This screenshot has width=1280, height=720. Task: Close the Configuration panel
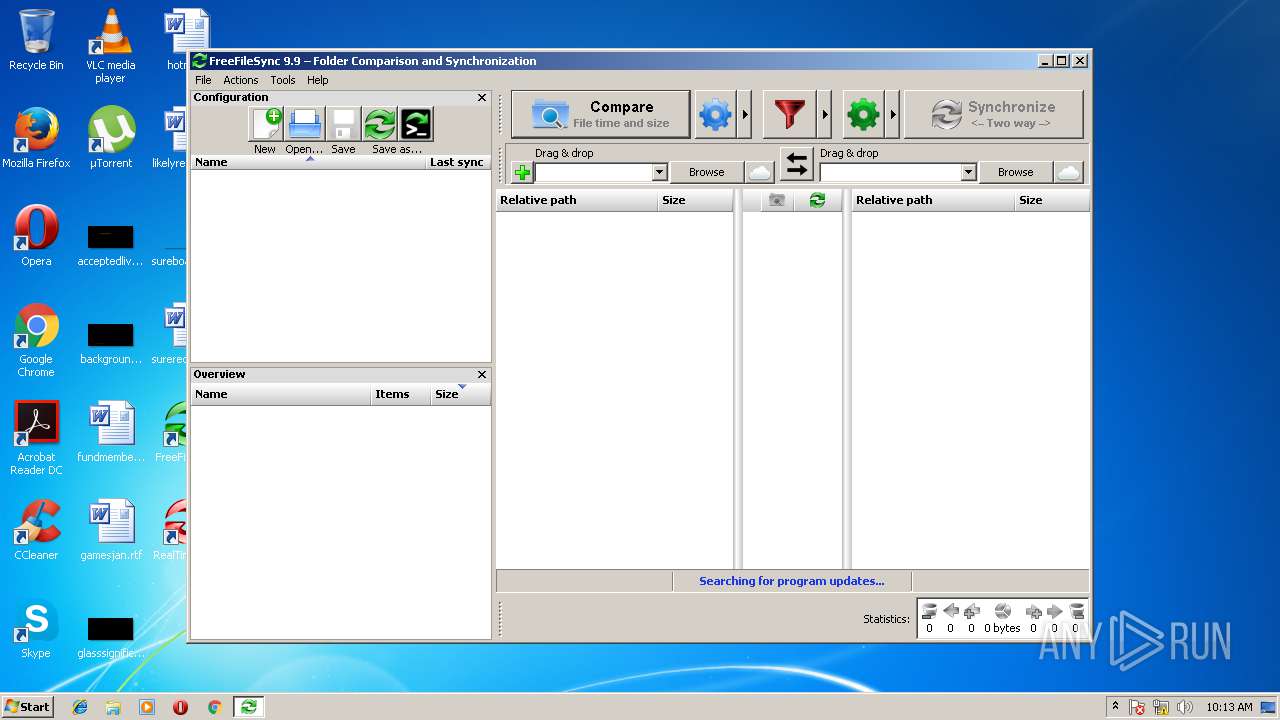482,97
